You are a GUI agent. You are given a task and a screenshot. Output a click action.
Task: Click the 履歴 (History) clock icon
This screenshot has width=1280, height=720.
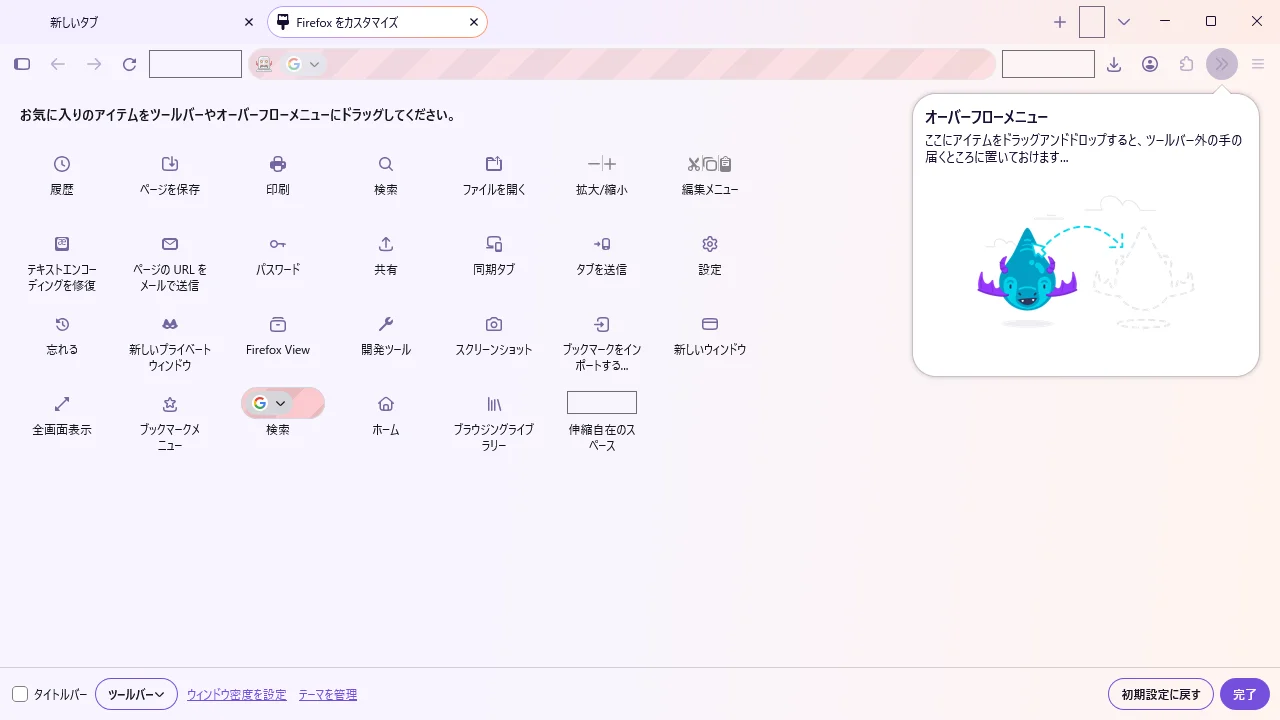(x=62, y=164)
